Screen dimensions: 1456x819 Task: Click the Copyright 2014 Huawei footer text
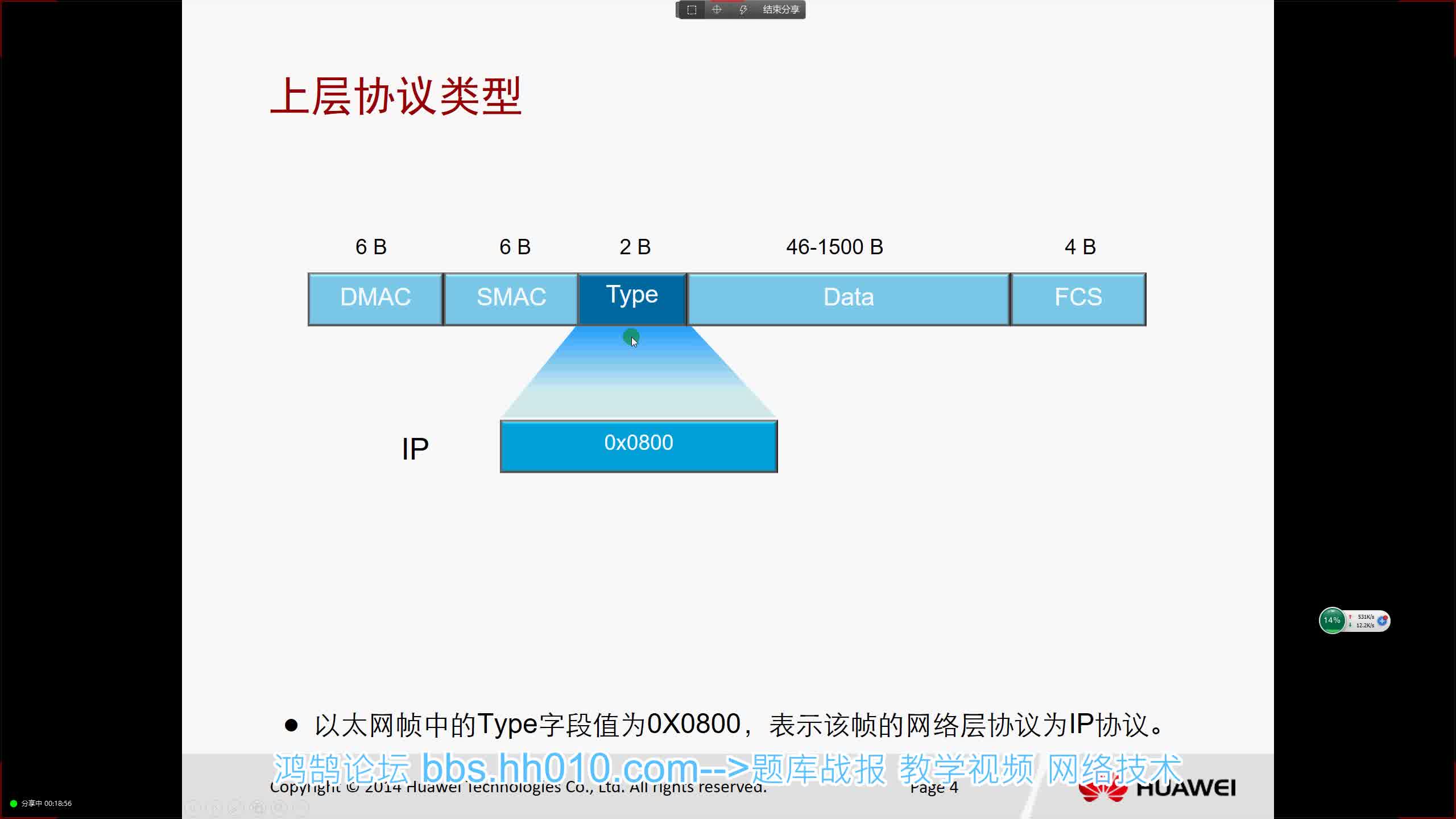518,787
